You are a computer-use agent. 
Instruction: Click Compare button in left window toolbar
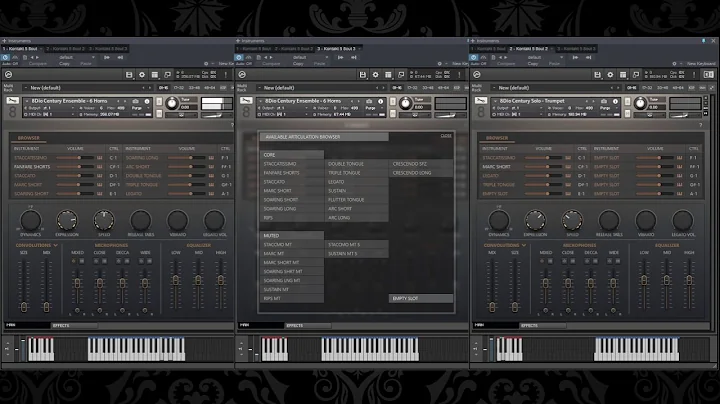tap(38, 64)
